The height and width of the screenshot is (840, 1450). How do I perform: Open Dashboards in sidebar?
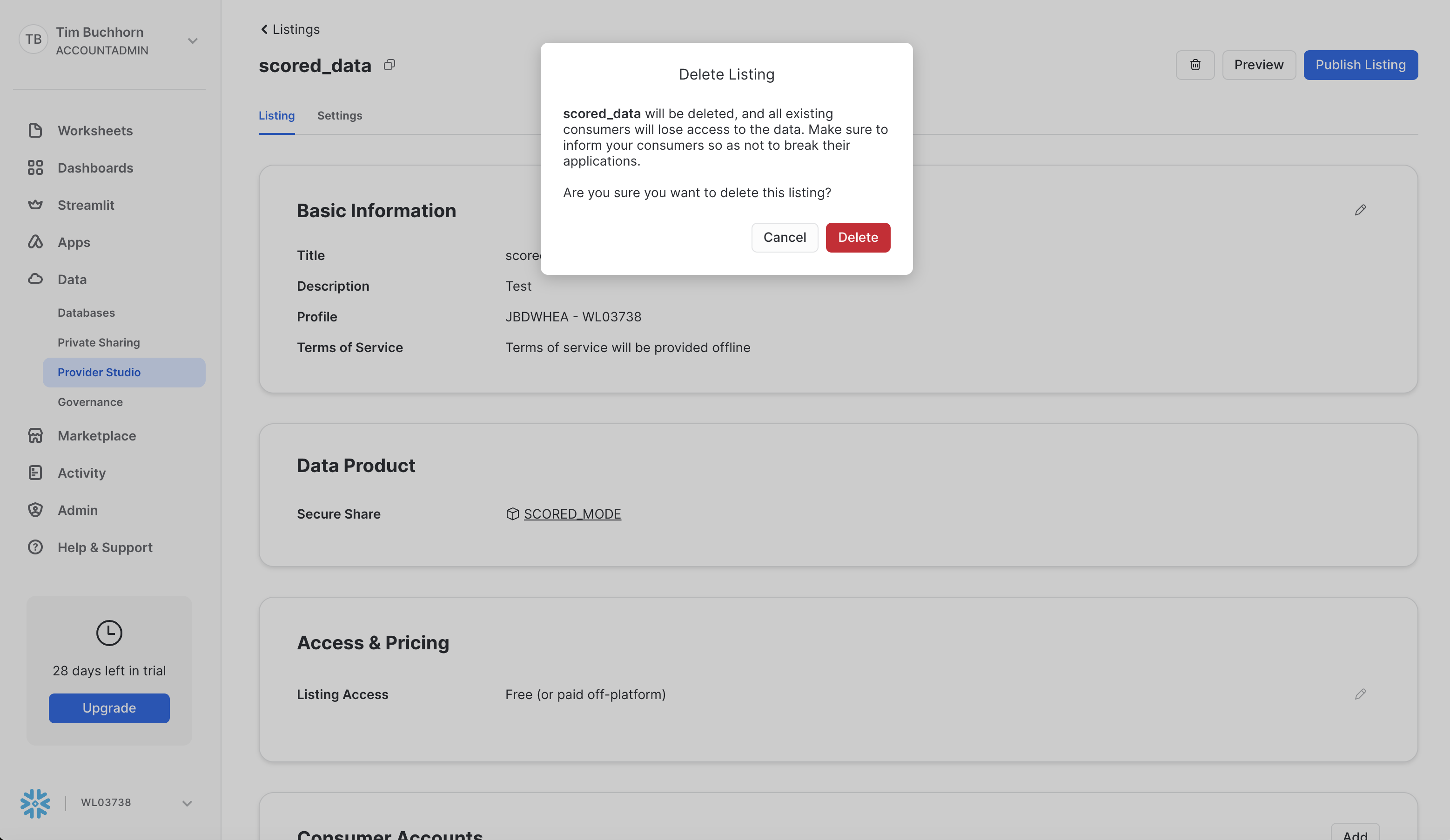(95, 168)
